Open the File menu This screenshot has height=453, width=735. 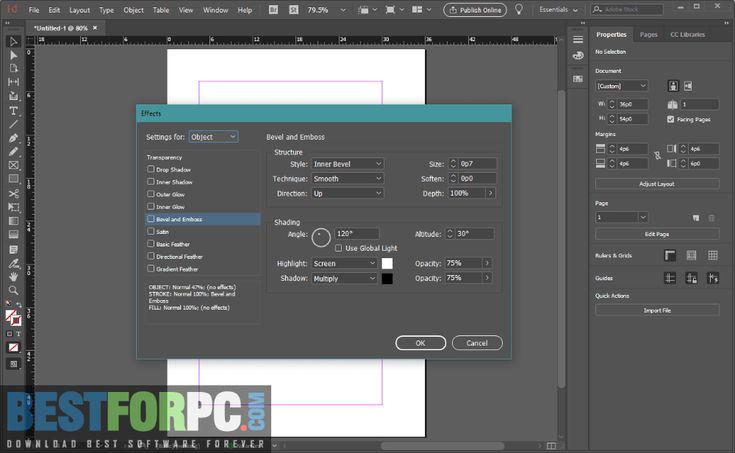tap(34, 10)
